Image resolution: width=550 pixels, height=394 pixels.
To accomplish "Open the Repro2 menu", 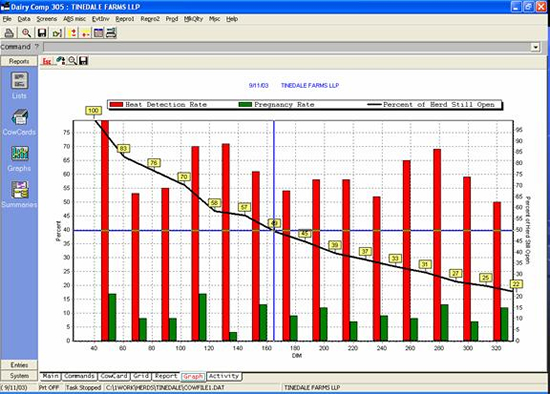I will pyautogui.click(x=150, y=19).
